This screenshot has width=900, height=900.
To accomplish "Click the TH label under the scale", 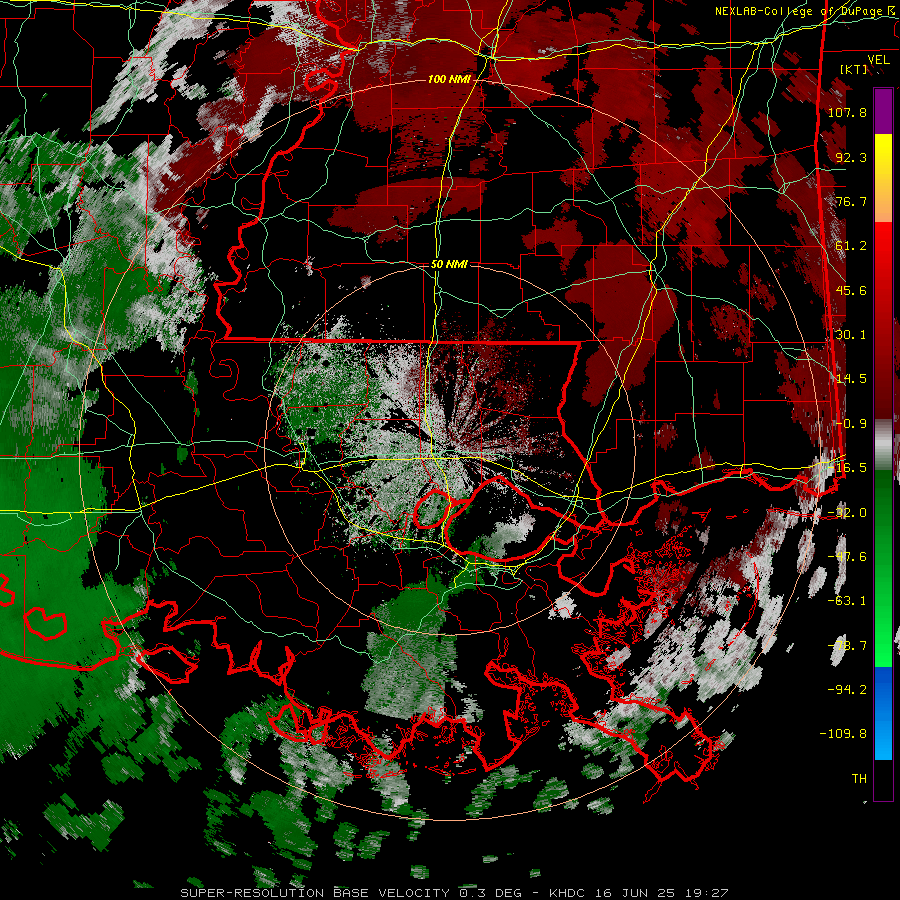I will click(859, 779).
